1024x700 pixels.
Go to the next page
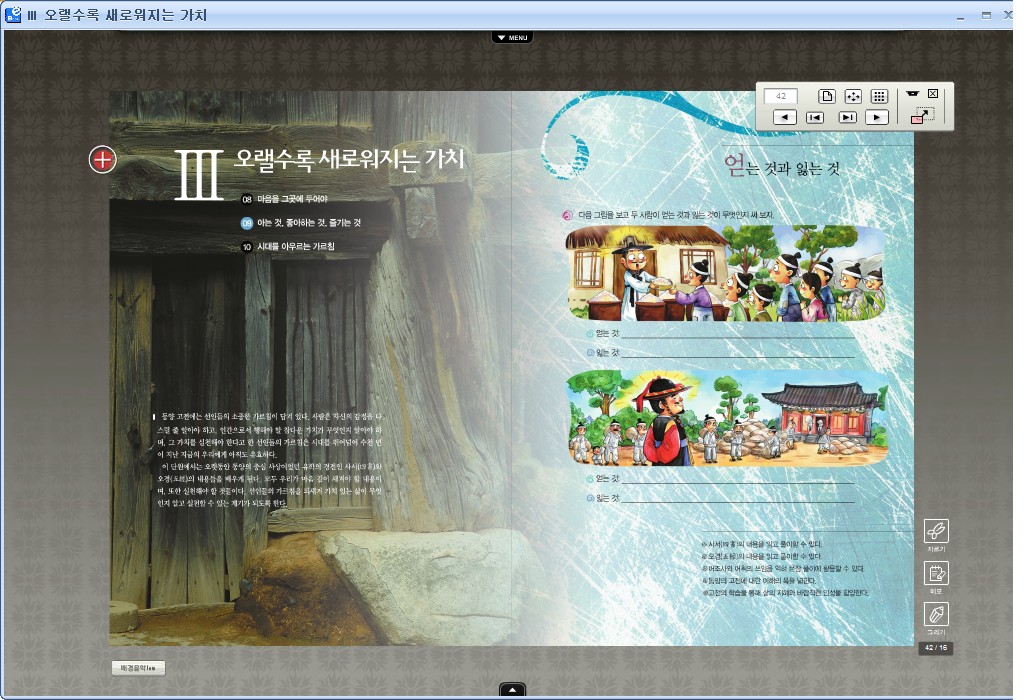(877, 117)
